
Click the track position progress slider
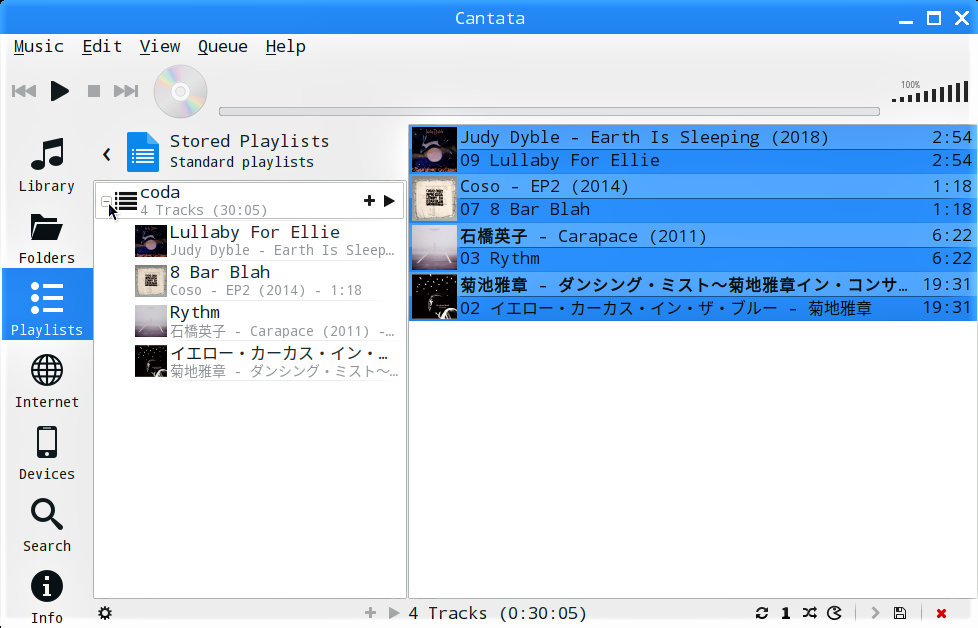pos(549,112)
